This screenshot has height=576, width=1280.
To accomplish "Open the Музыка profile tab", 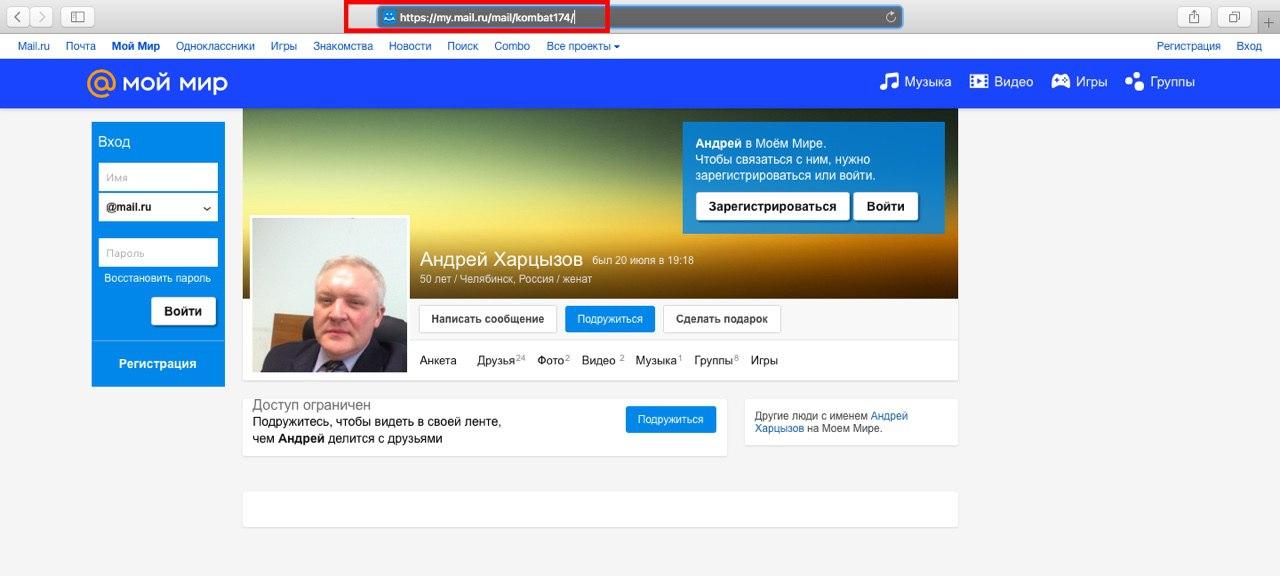I will [x=658, y=360].
